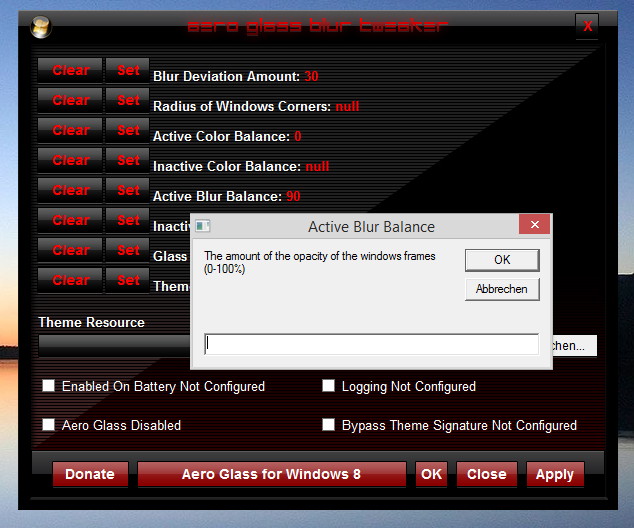Set the Theme row value
Screen dimensions: 634x528
(128, 280)
